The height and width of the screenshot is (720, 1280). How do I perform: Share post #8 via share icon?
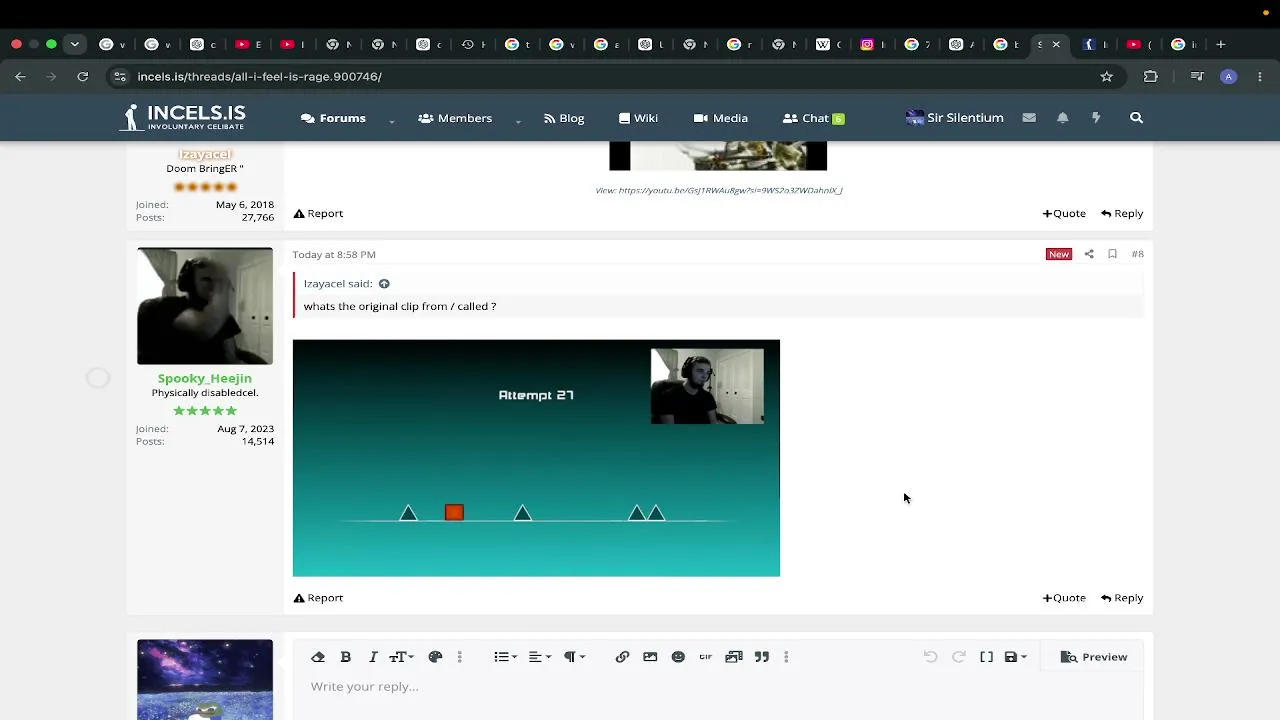(x=1089, y=254)
